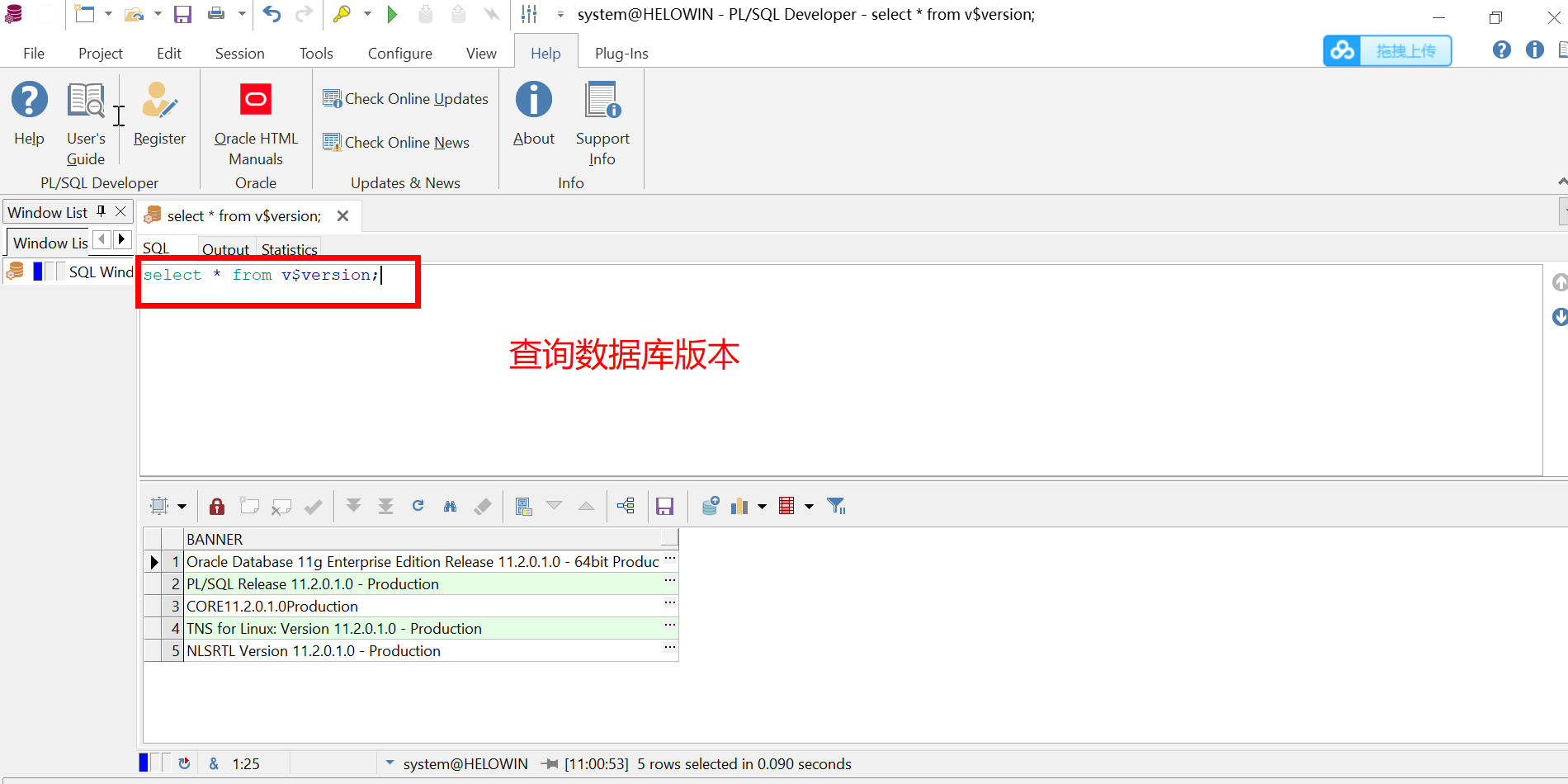
Task: Open the User's Guide
Action: (x=86, y=124)
